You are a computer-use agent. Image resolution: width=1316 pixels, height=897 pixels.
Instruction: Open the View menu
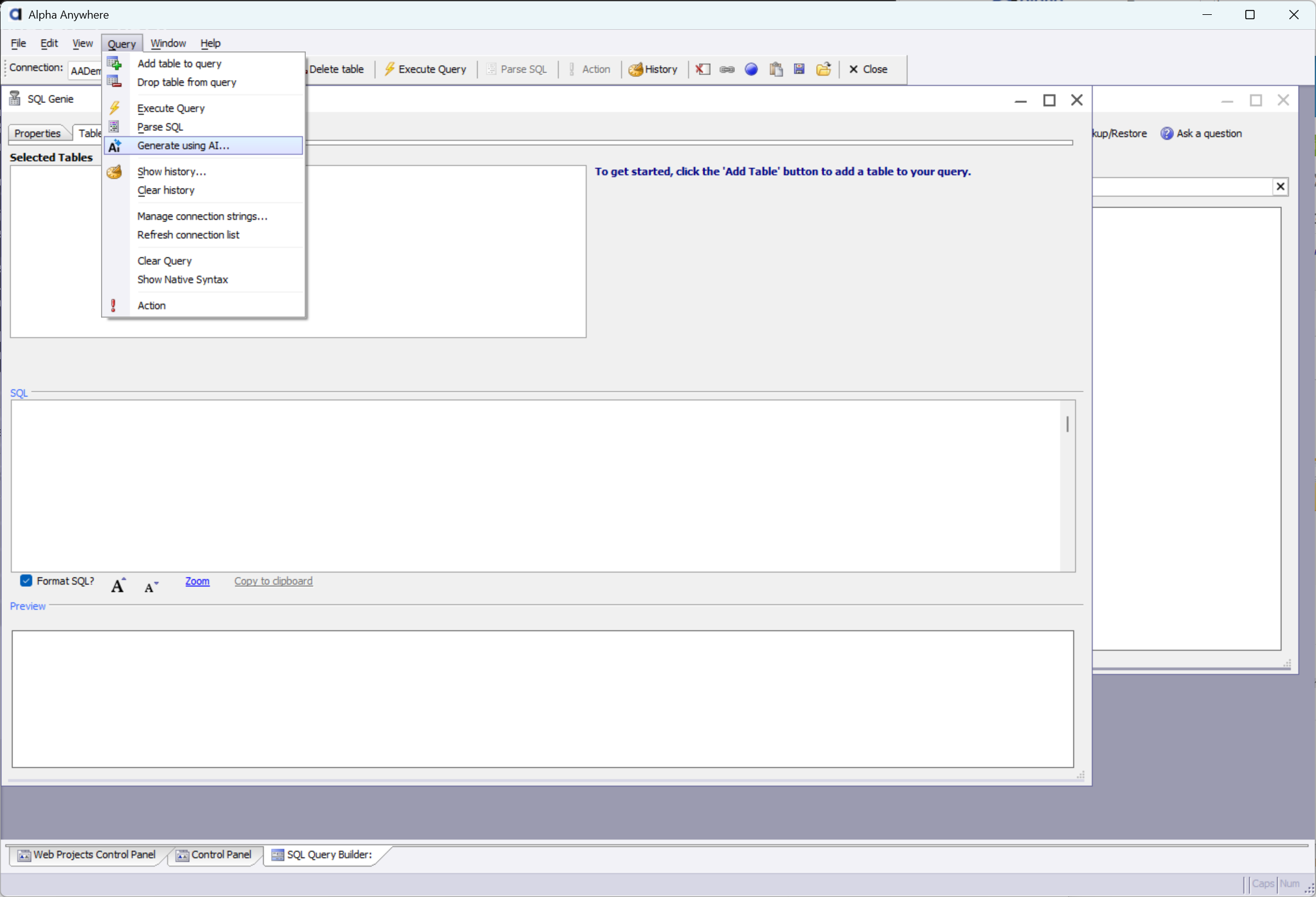coord(82,43)
